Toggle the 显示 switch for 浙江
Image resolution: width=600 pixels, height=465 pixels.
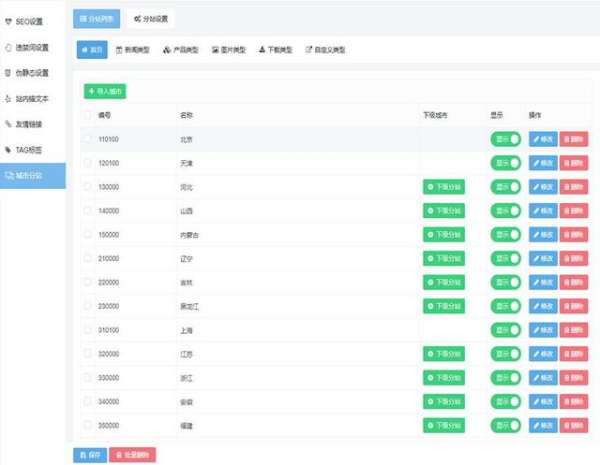[x=506, y=378]
